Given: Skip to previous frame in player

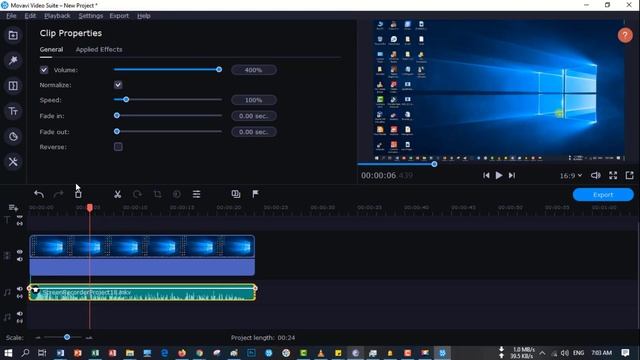Looking at the screenshot, I should (x=486, y=176).
